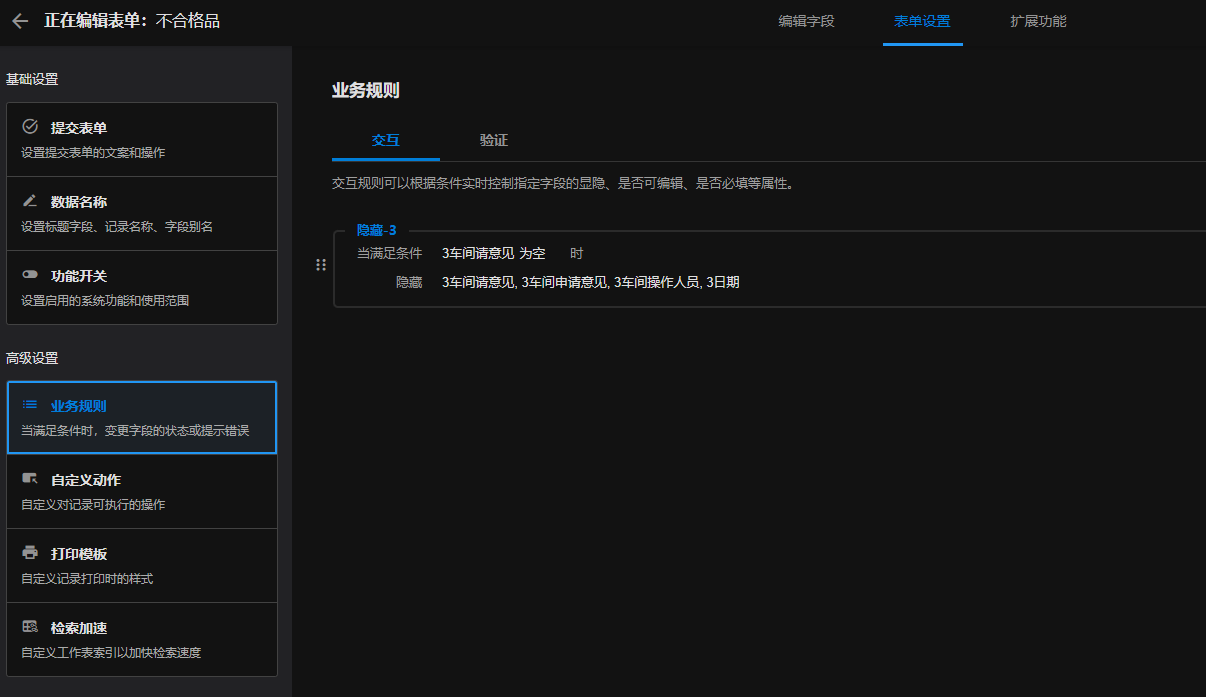The height and width of the screenshot is (697, 1206).
Task: Select the 交互 rules tab
Action: click(386, 140)
